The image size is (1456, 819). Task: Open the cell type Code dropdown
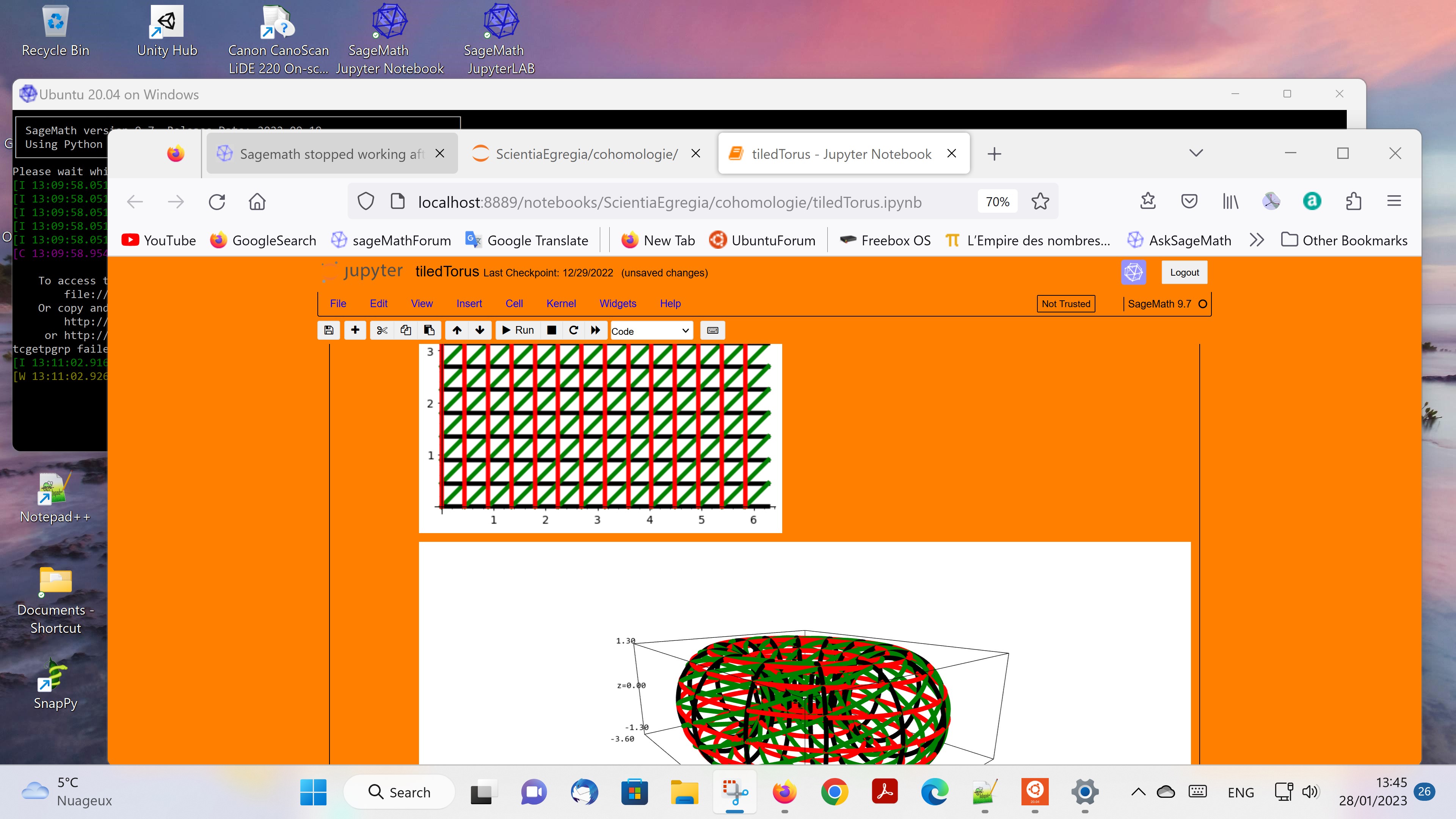[651, 331]
